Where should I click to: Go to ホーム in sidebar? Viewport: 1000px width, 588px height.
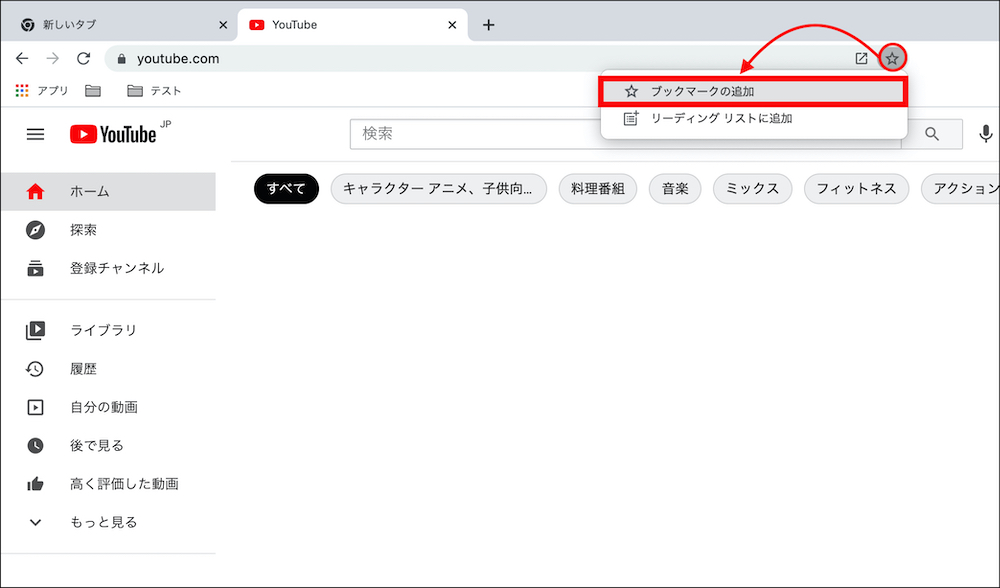(x=108, y=191)
